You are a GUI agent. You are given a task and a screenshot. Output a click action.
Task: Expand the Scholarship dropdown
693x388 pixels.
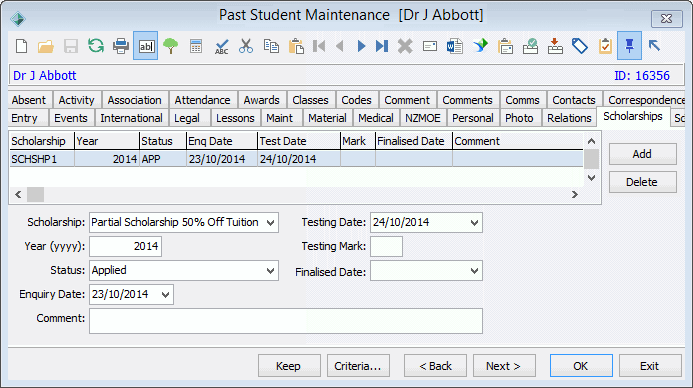(x=270, y=223)
